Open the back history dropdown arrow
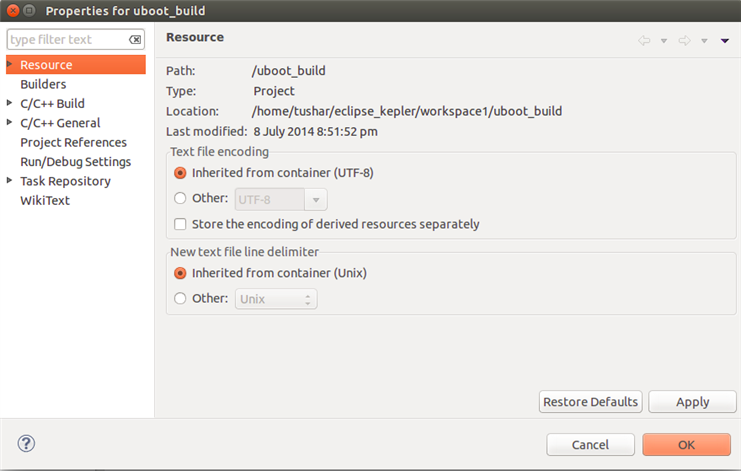 coord(664,41)
